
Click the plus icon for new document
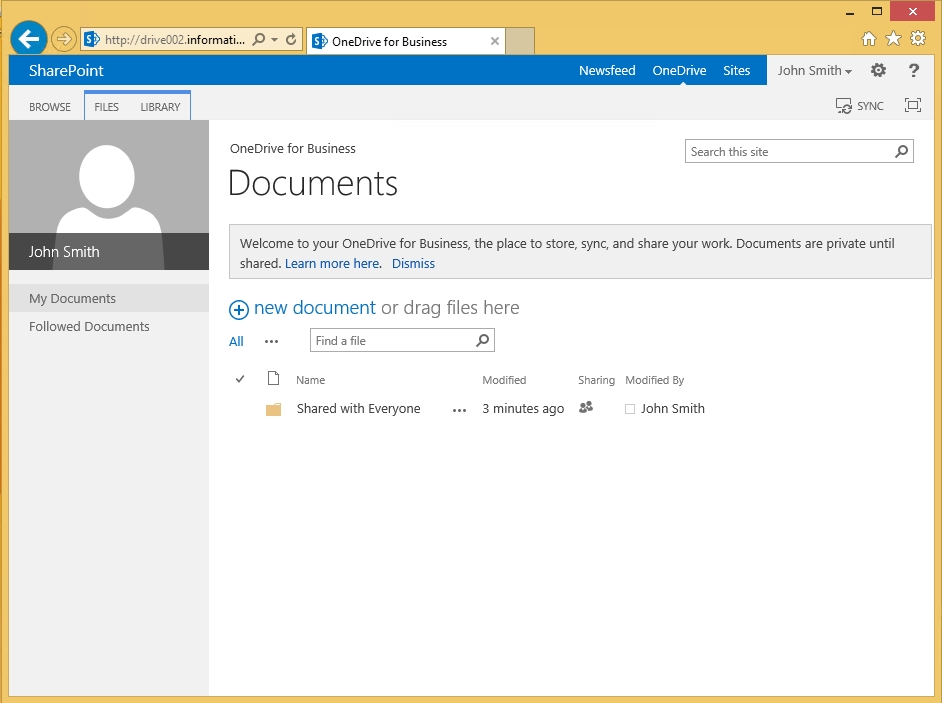click(239, 309)
